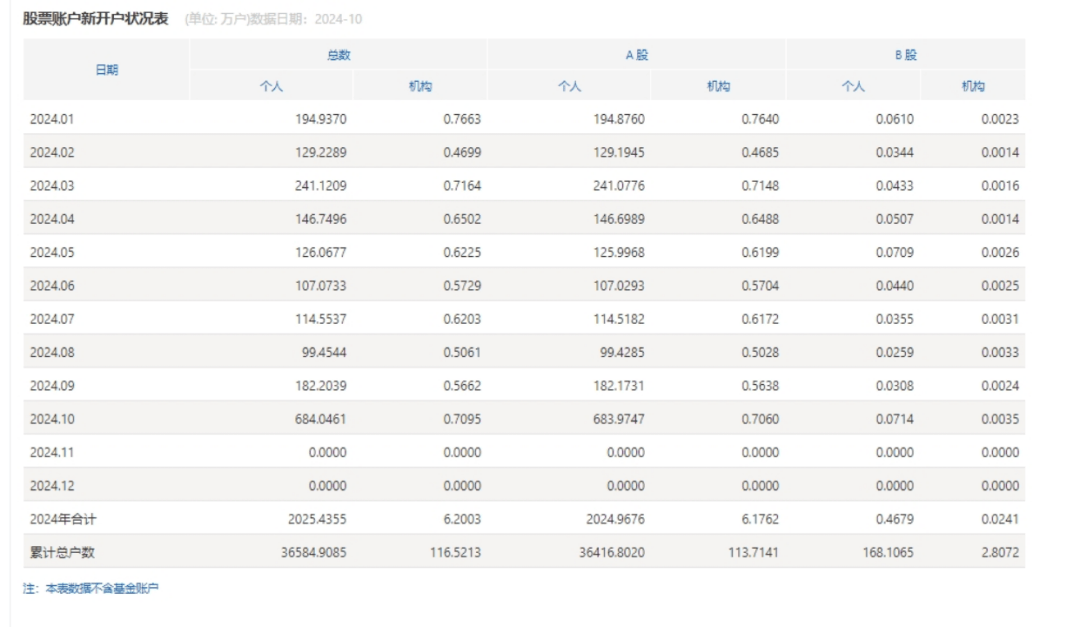Click the data date 2024-10 text
Viewport: 1080px width, 627px height.
[x=338, y=19]
